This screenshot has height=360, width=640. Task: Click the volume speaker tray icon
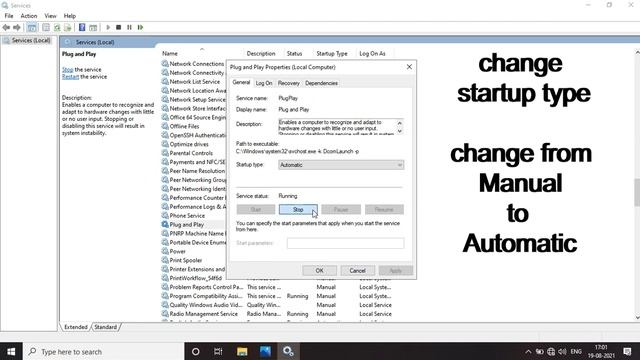point(562,351)
